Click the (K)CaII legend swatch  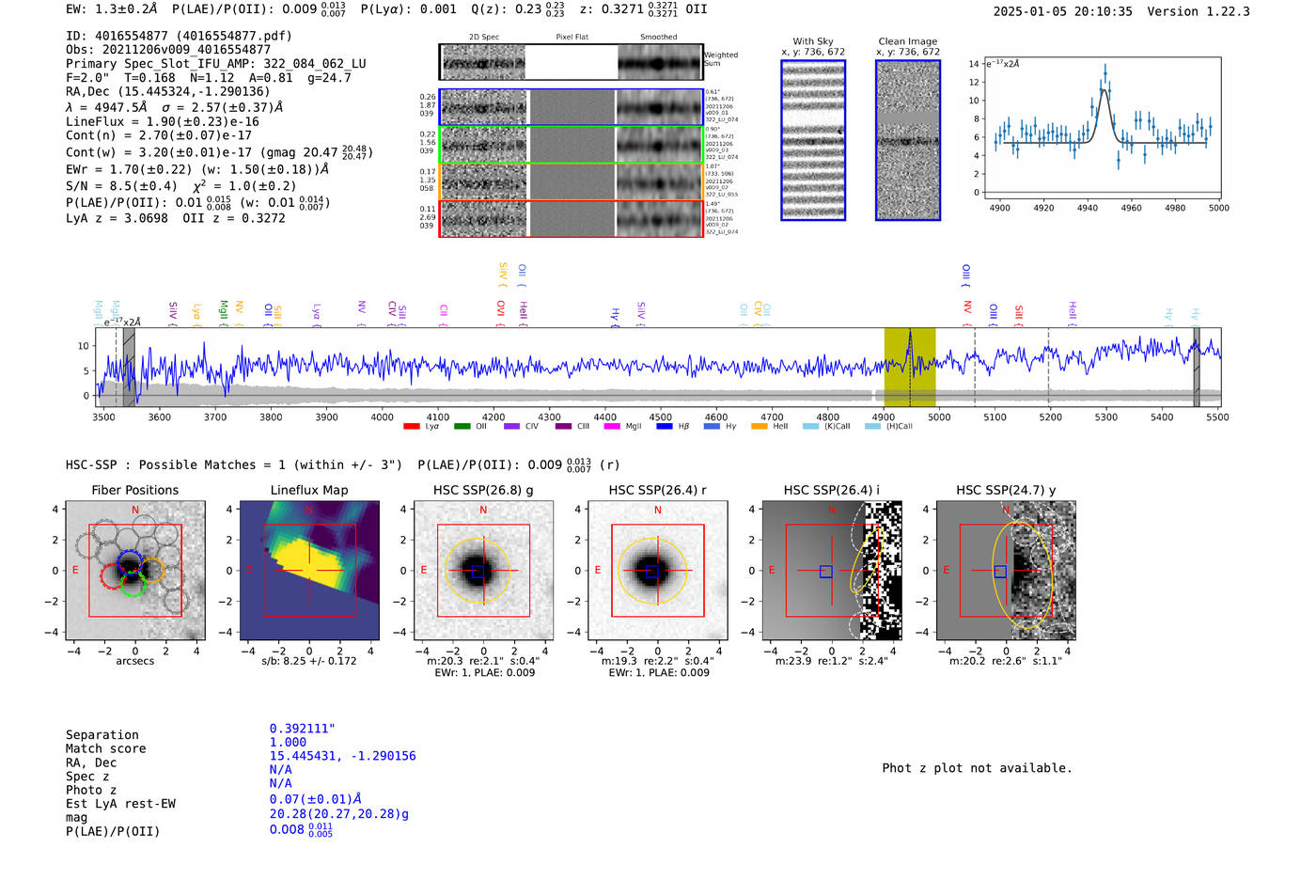coord(810,427)
